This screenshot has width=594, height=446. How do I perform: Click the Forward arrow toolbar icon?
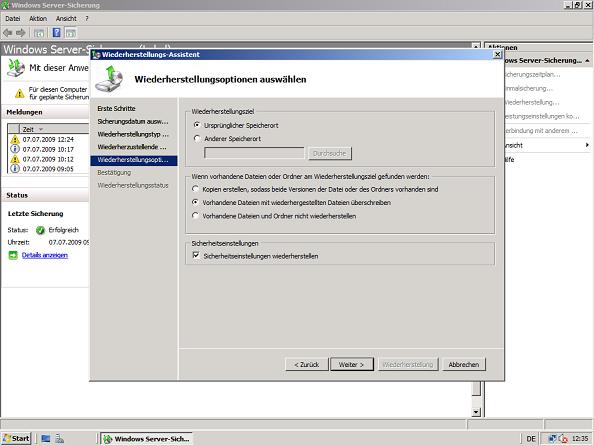[x=20, y=33]
